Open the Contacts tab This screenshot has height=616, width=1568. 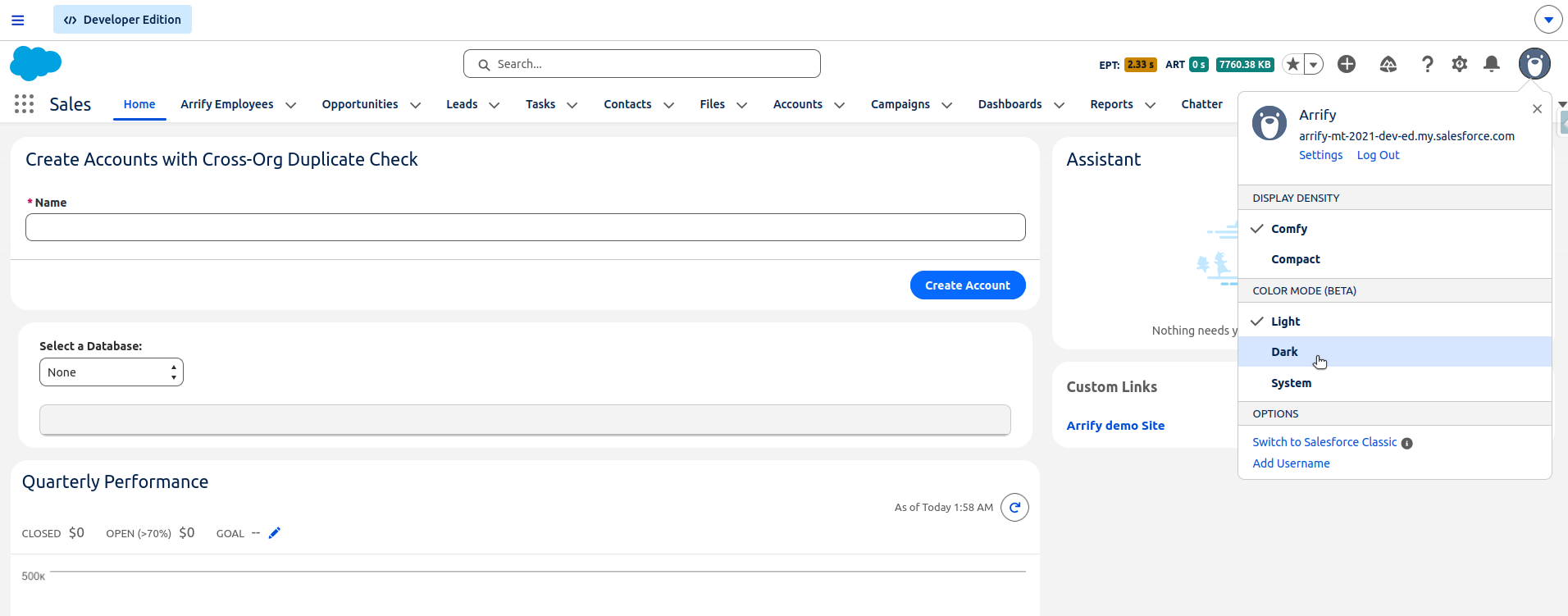coord(627,104)
